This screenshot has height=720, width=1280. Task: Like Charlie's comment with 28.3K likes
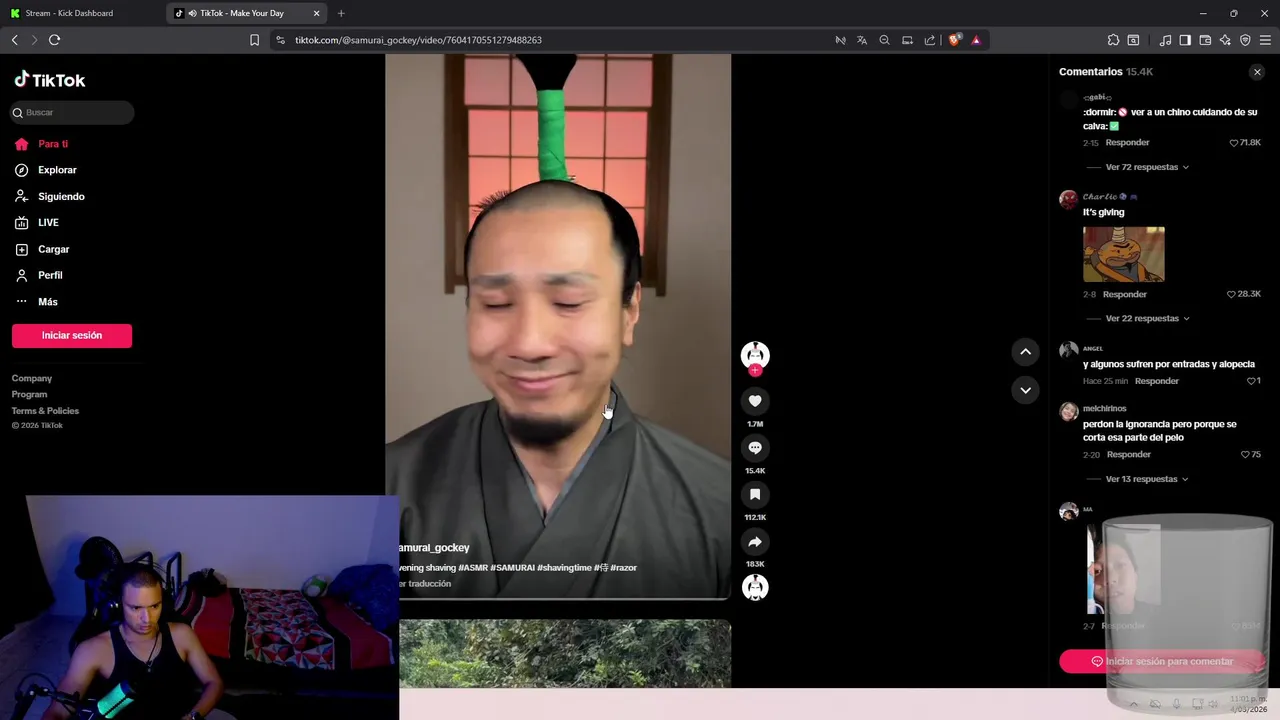tap(1232, 294)
